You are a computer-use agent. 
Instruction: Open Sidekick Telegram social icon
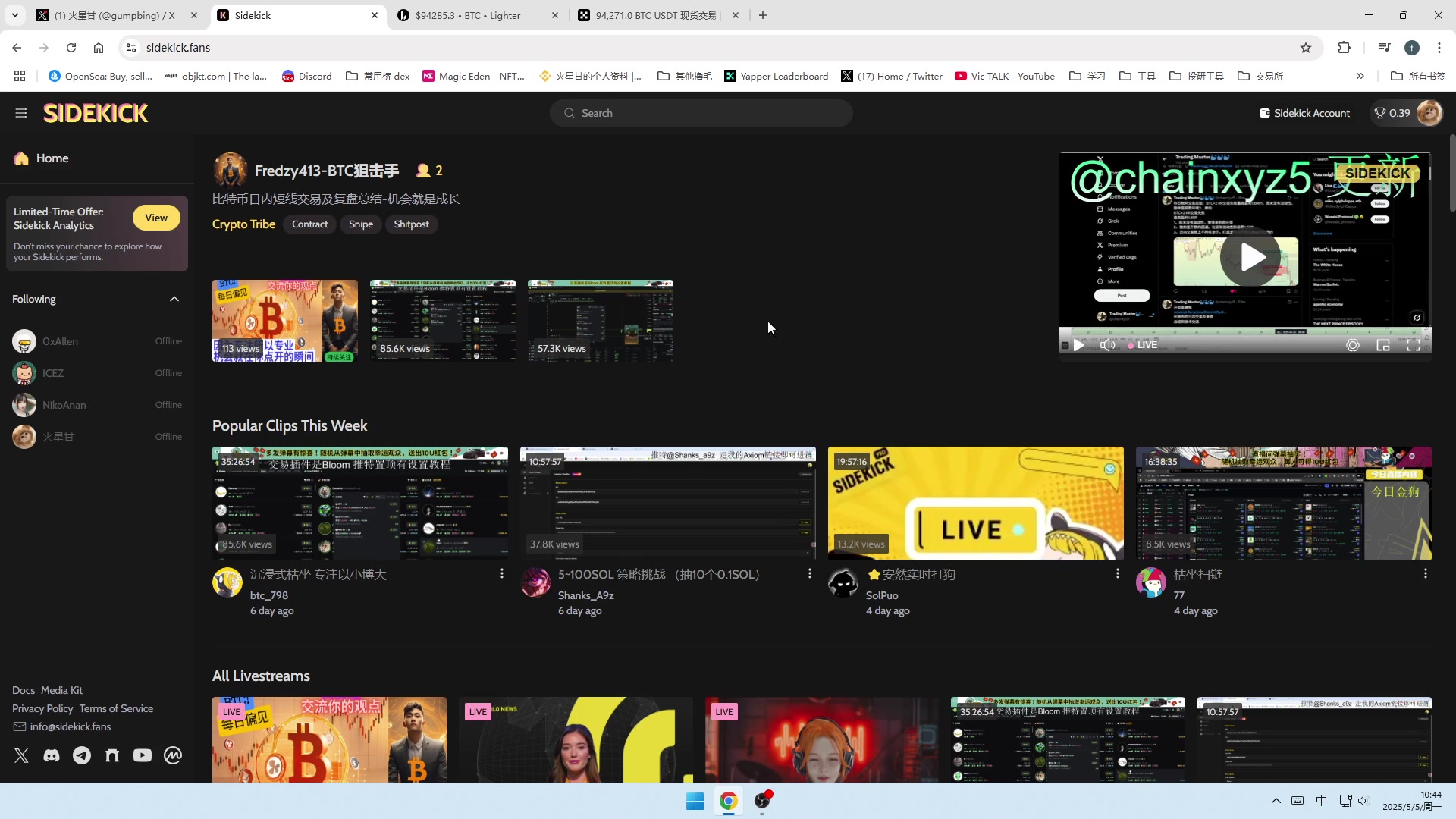pyautogui.click(x=82, y=755)
